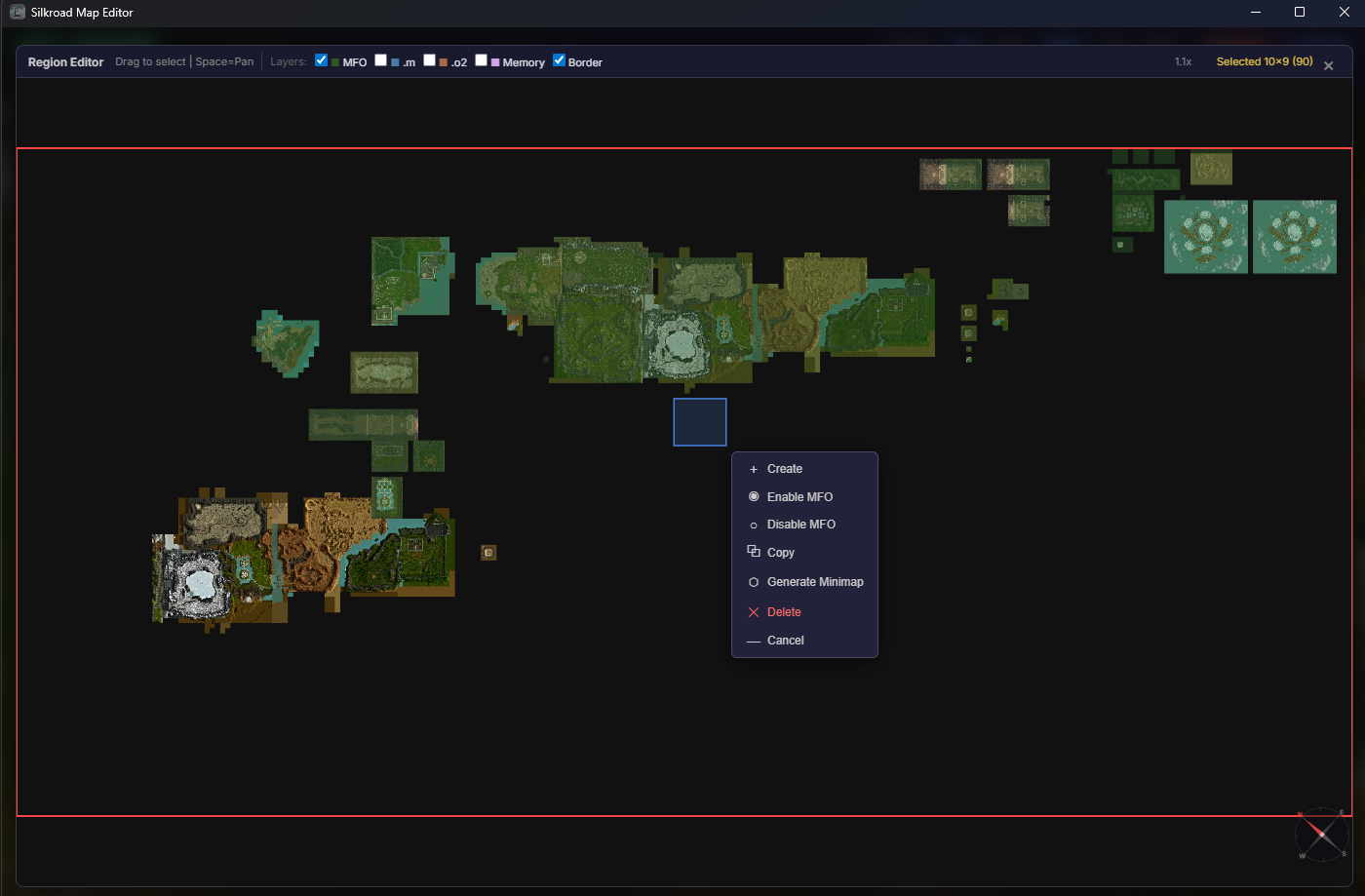Choose Delete from the context menu
Image resolution: width=1365 pixels, height=896 pixels.
click(804, 612)
